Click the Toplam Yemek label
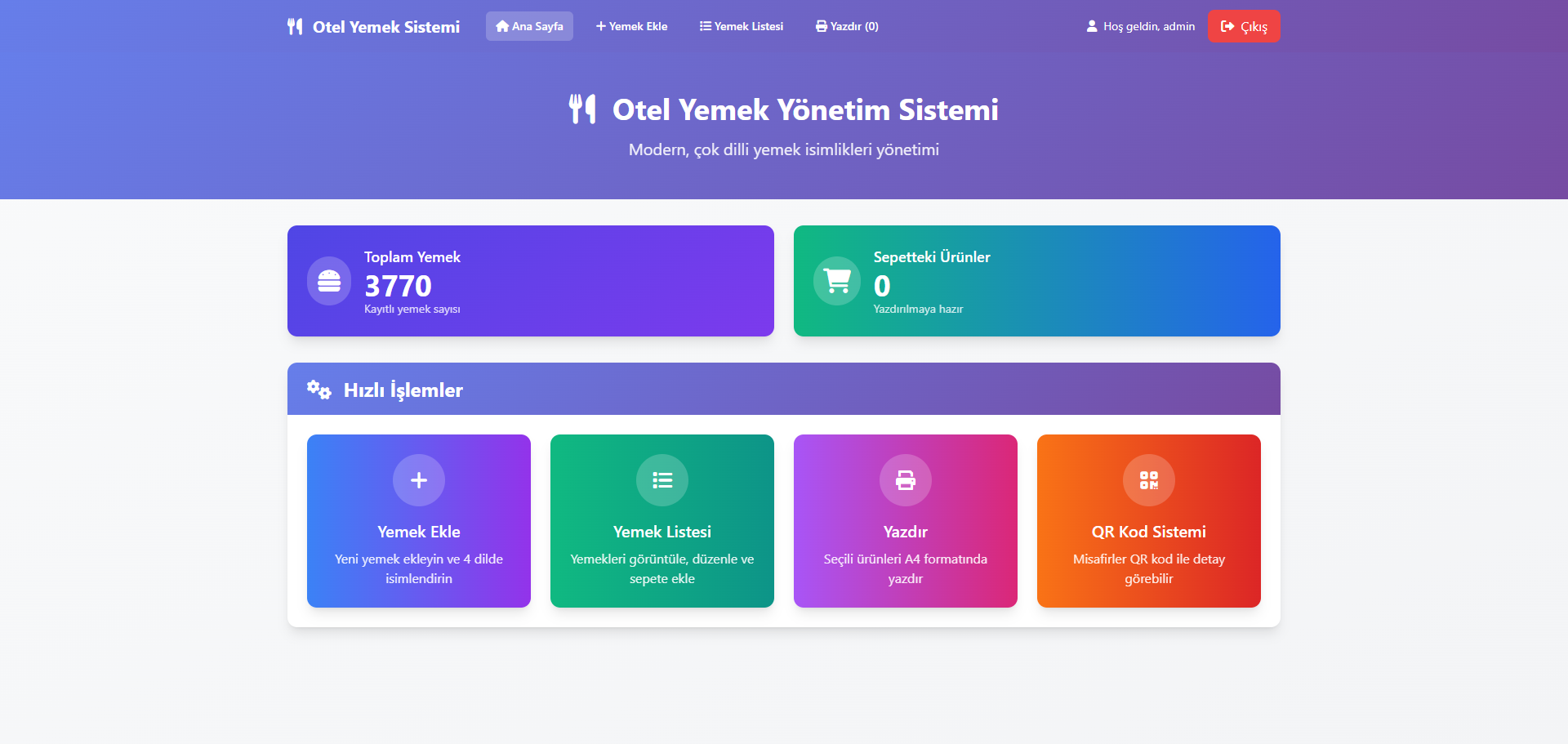Image resolution: width=1568 pixels, height=744 pixels. [412, 257]
